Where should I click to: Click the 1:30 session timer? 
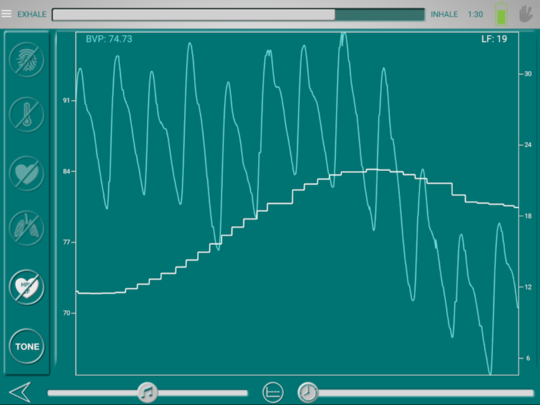[x=475, y=14]
